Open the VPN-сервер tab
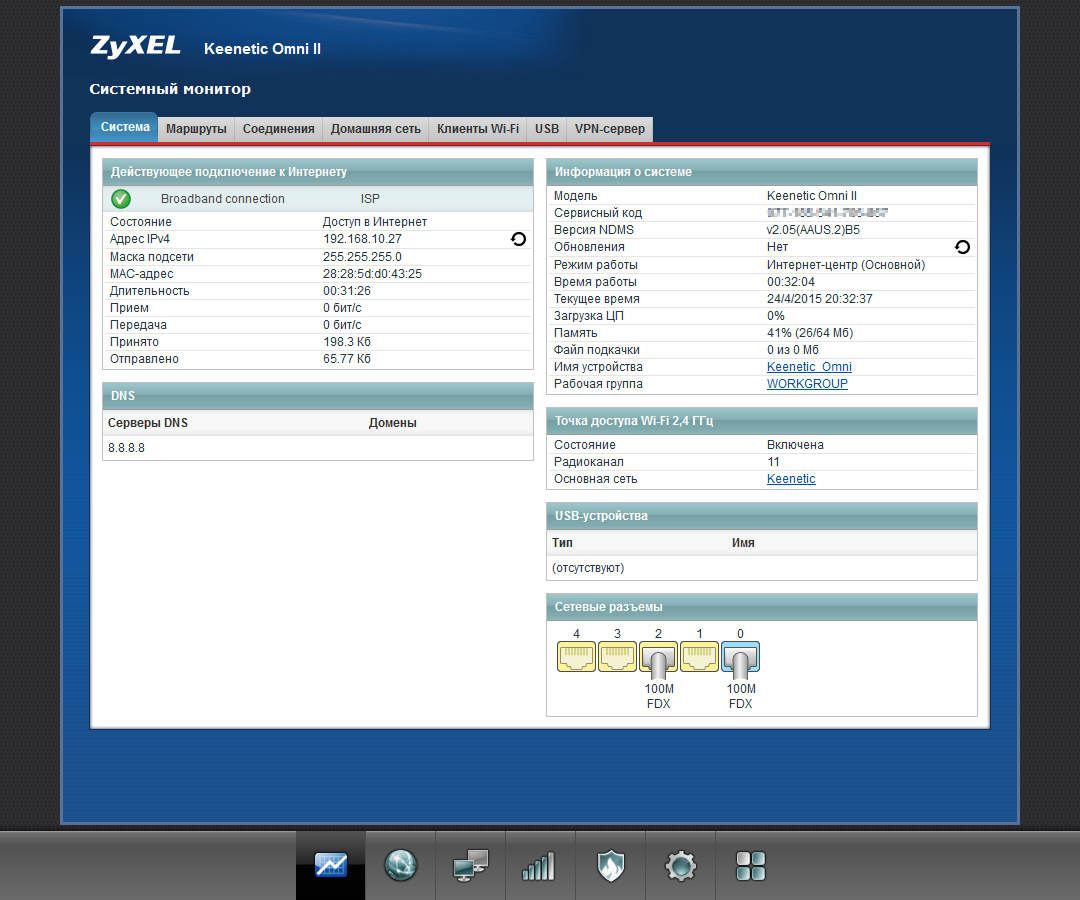 (610, 129)
